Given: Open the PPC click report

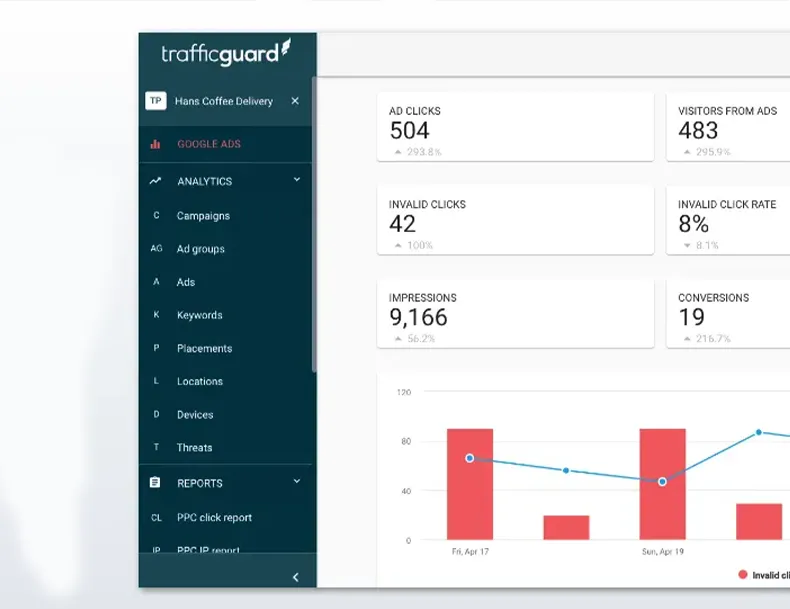Looking at the screenshot, I should pyautogui.click(x=214, y=518).
